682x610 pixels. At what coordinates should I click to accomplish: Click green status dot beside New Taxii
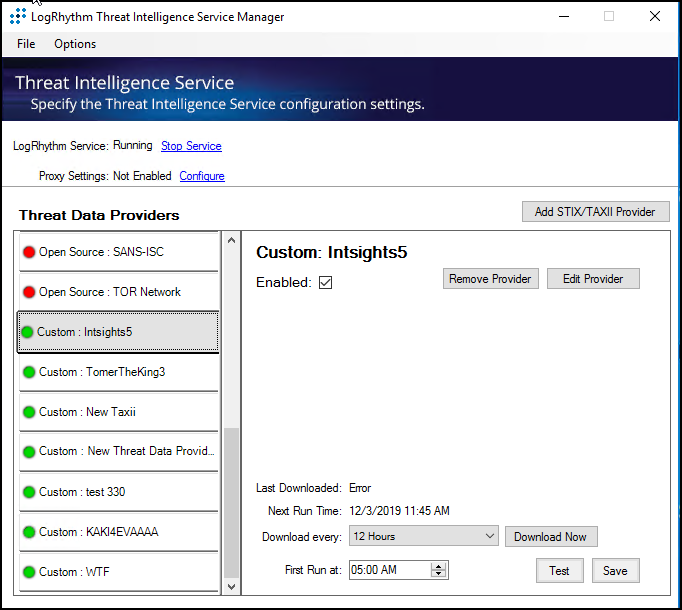[x=29, y=412]
